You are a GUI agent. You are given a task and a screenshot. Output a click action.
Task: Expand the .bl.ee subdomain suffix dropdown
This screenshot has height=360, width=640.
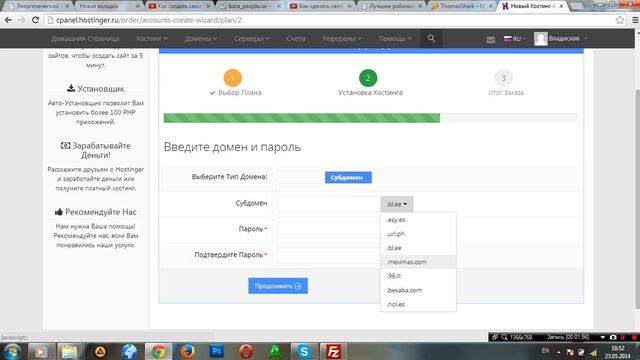point(397,204)
